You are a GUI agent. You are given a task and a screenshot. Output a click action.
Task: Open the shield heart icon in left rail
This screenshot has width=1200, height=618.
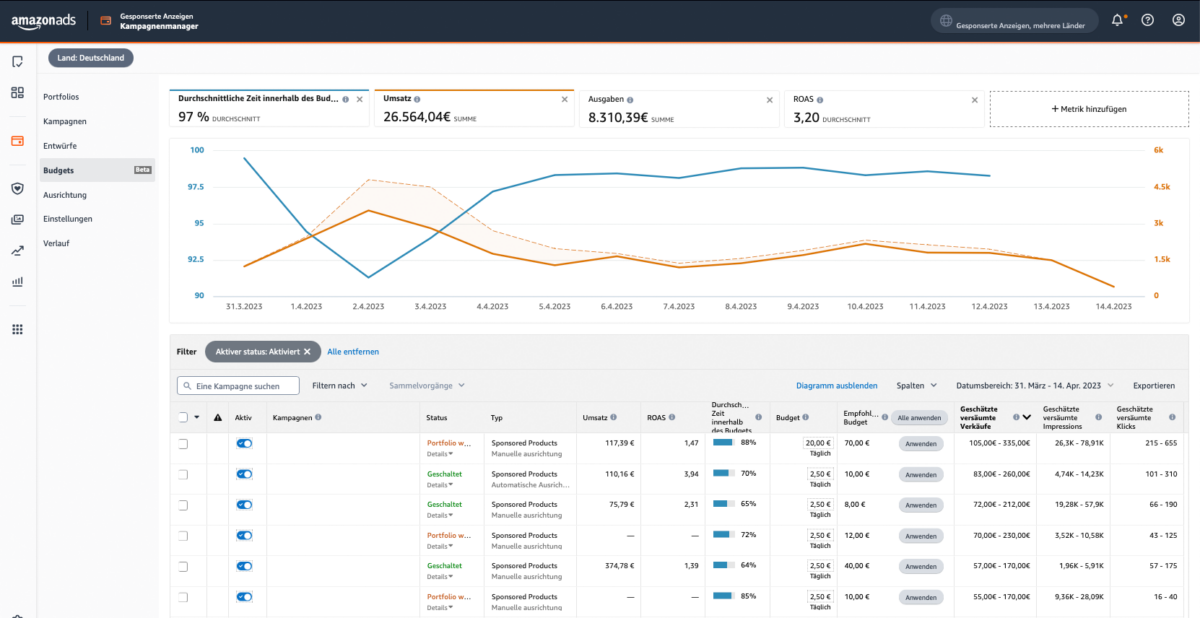point(17,188)
